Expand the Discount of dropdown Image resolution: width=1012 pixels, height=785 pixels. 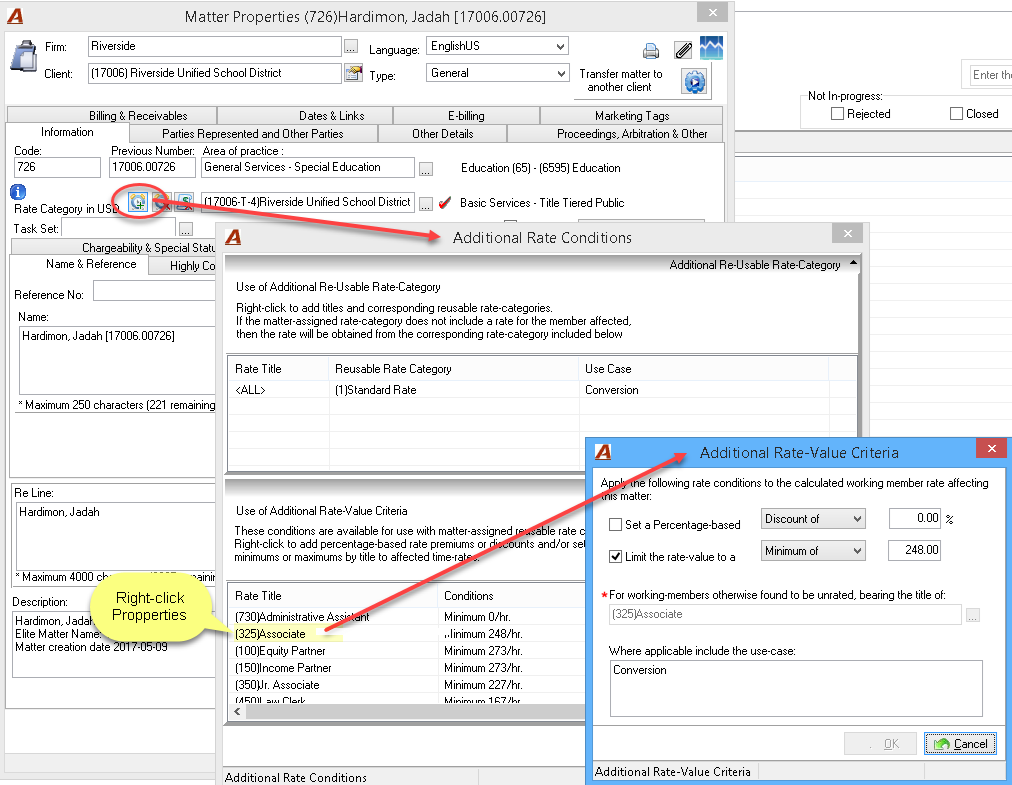813,519
